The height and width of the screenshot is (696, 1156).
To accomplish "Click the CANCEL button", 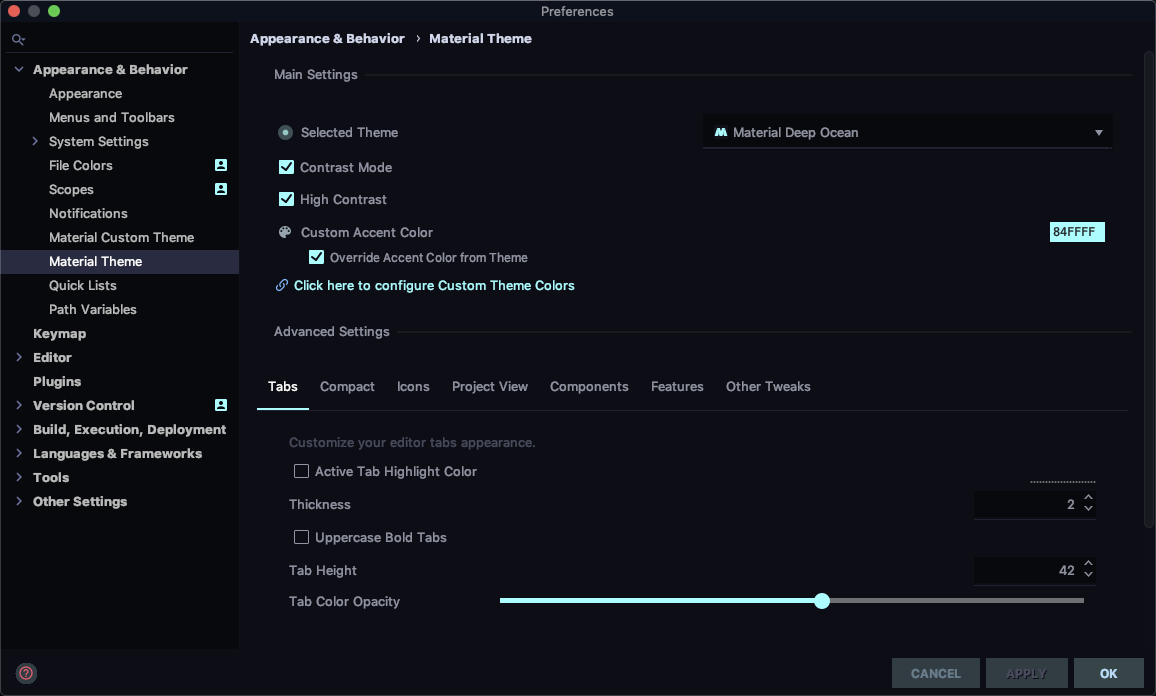I will coord(936,673).
